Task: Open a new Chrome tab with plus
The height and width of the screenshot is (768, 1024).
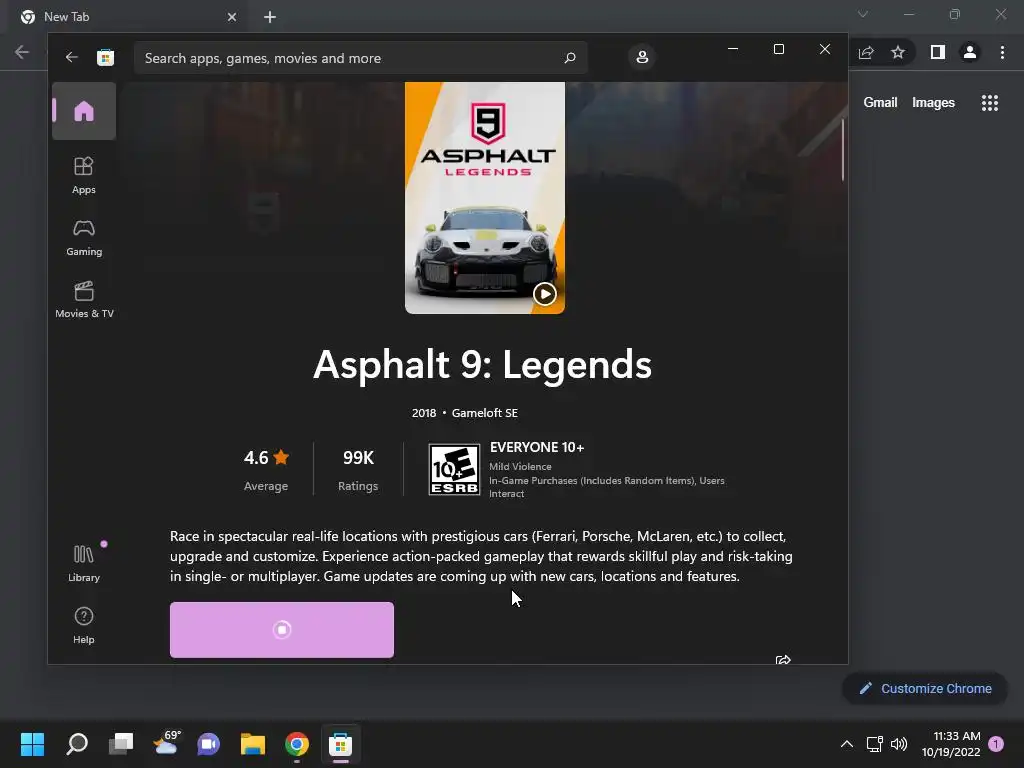Action: (x=270, y=17)
